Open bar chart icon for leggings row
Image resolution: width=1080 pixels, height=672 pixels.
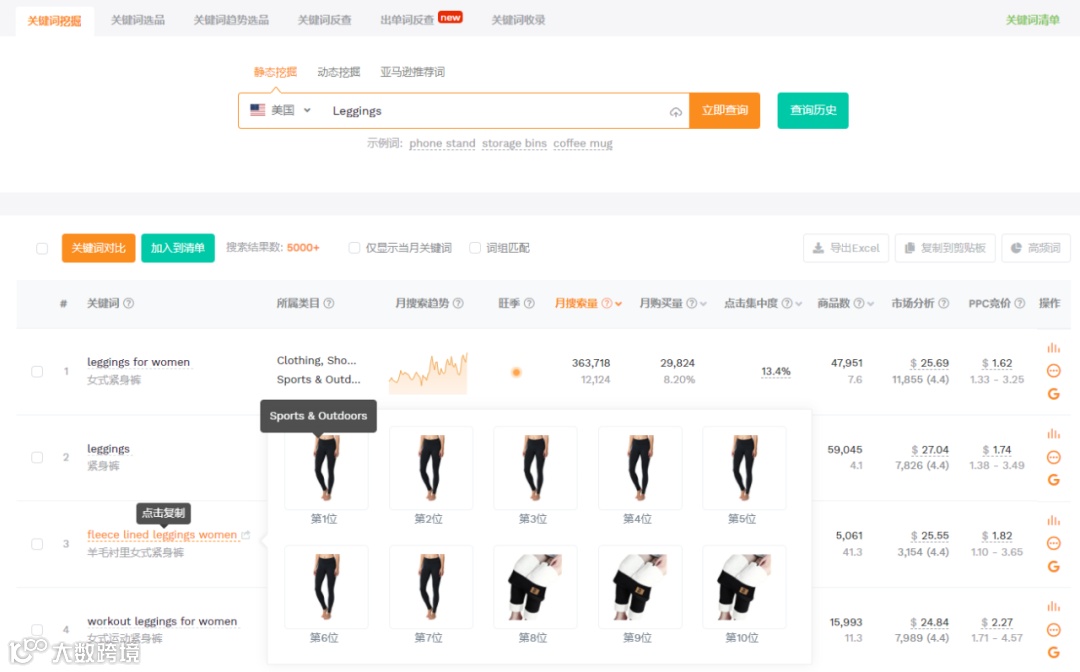tap(1053, 434)
